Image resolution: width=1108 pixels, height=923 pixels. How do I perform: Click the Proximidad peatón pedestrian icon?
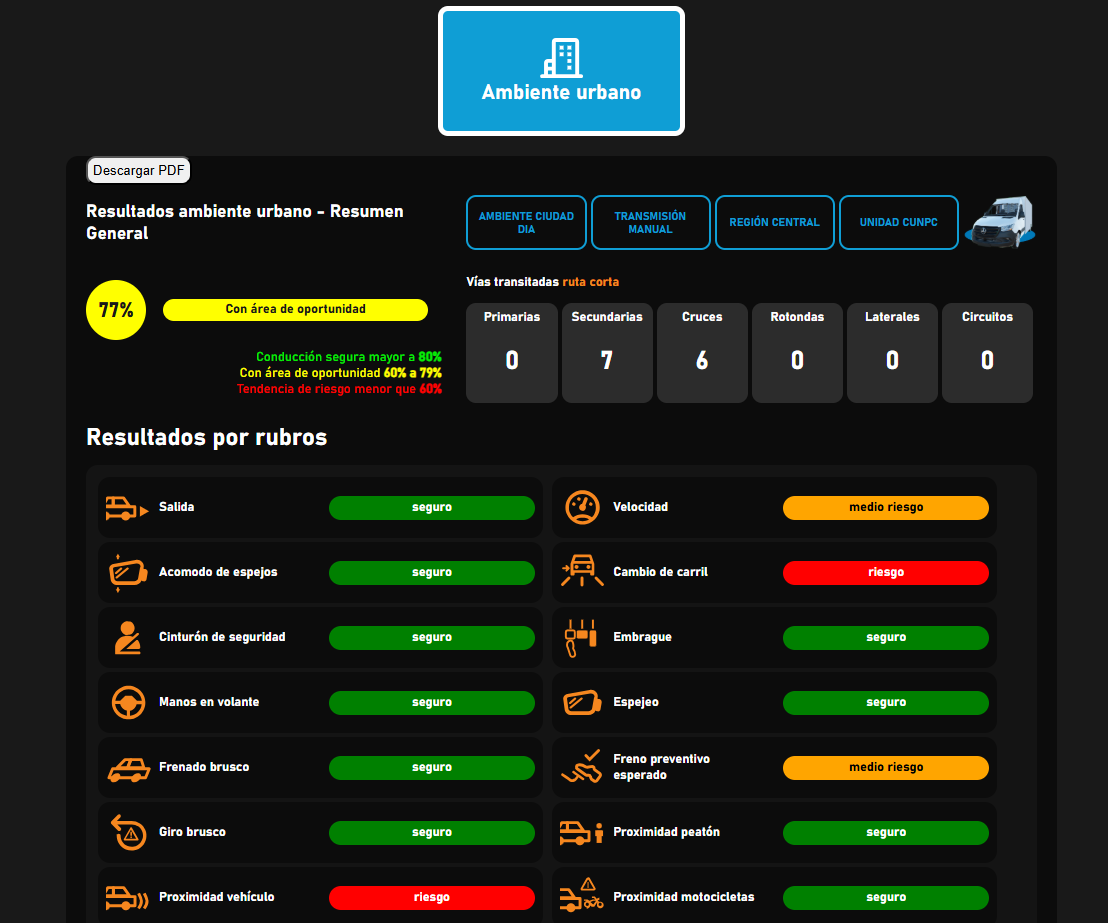[x=581, y=832]
